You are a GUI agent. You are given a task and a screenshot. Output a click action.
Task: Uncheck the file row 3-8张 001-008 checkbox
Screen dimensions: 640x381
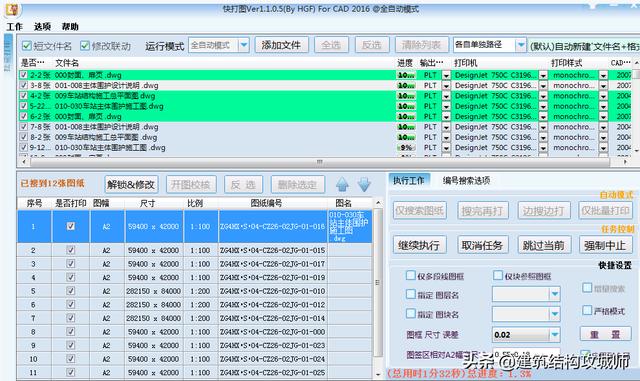tap(24, 85)
